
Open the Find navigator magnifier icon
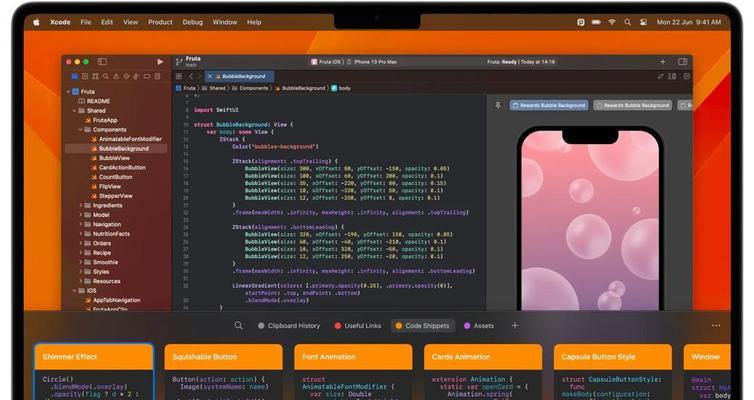pos(105,76)
